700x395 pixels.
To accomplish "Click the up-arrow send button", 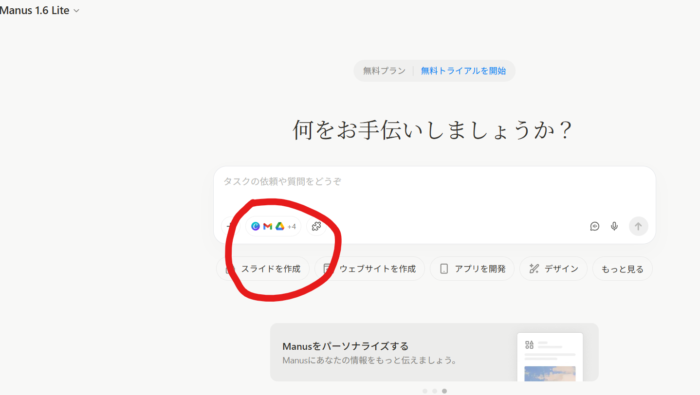I will pyautogui.click(x=638, y=226).
